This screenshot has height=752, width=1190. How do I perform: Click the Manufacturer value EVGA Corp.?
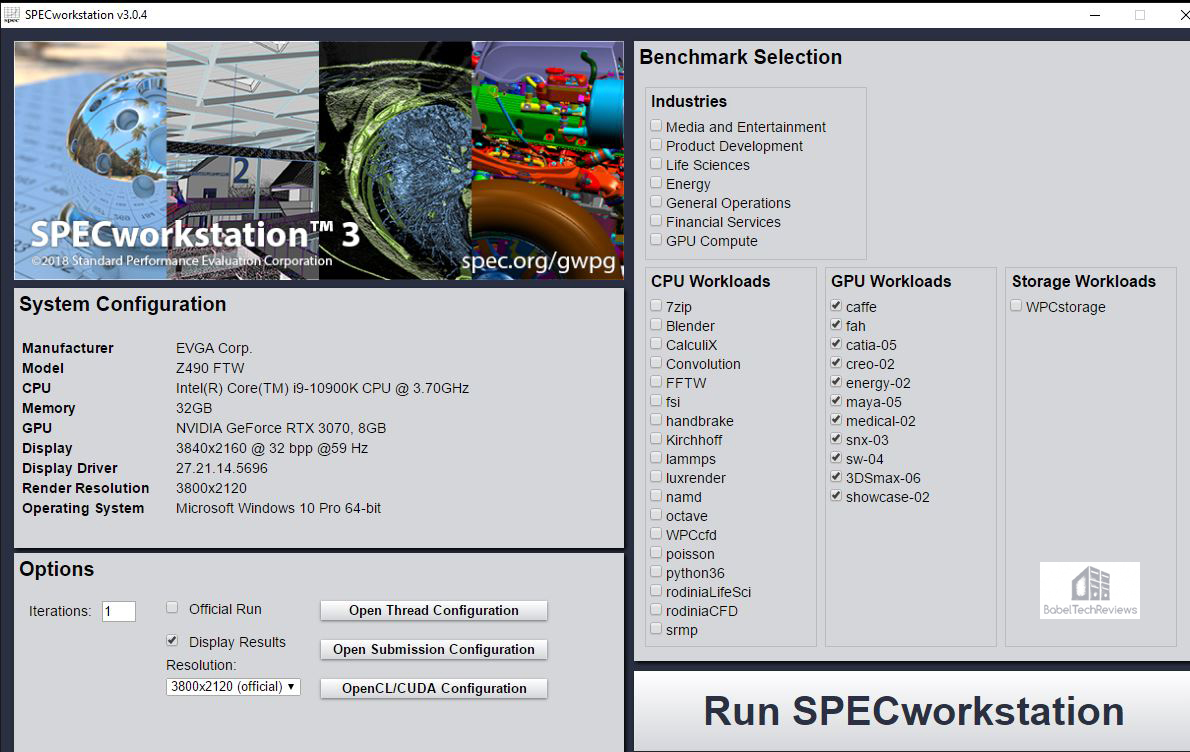(214, 348)
